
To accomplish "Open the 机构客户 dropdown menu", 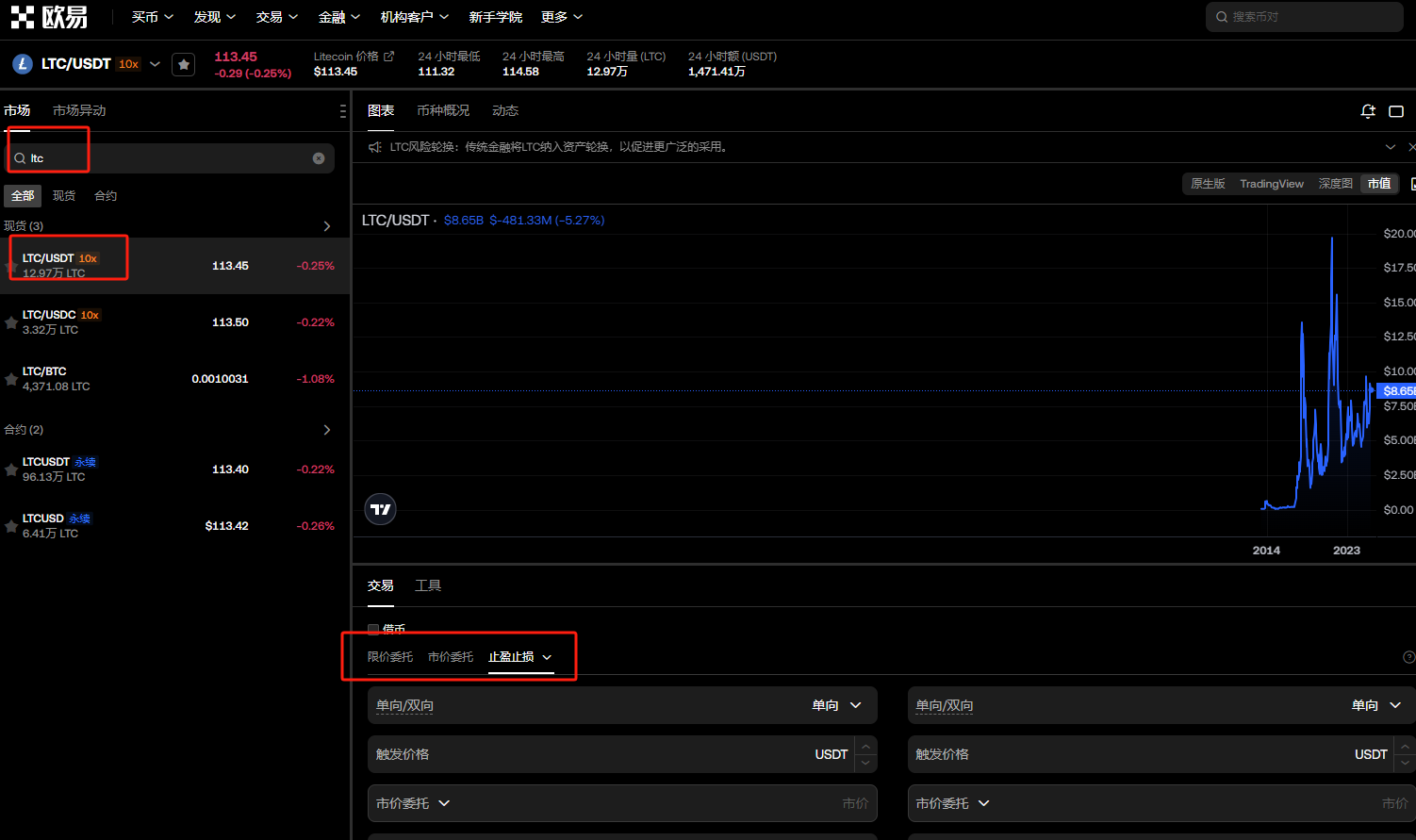I will pyautogui.click(x=415, y=17).
